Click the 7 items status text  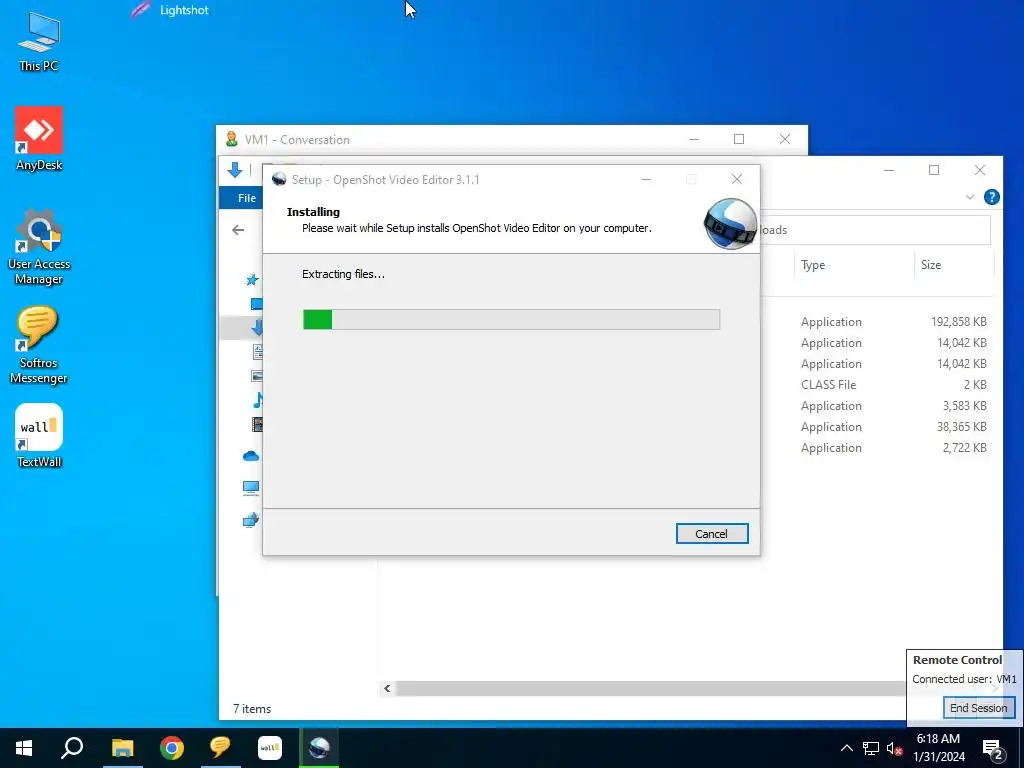tap(251, 709)
